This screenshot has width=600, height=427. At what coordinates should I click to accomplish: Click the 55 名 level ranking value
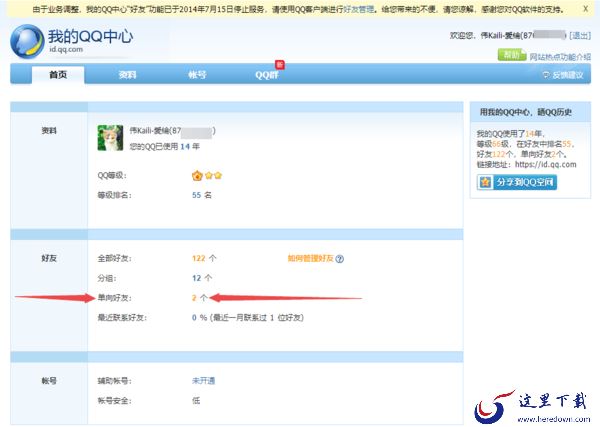point(202,195)
